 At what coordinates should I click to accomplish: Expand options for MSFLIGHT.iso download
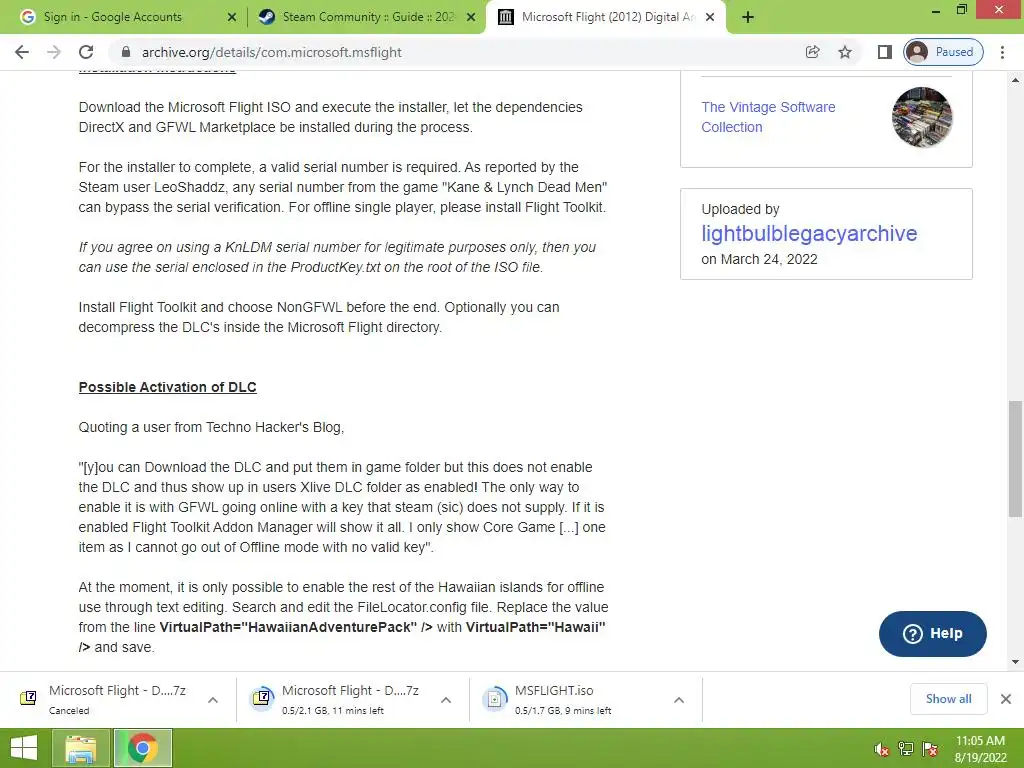679,700
